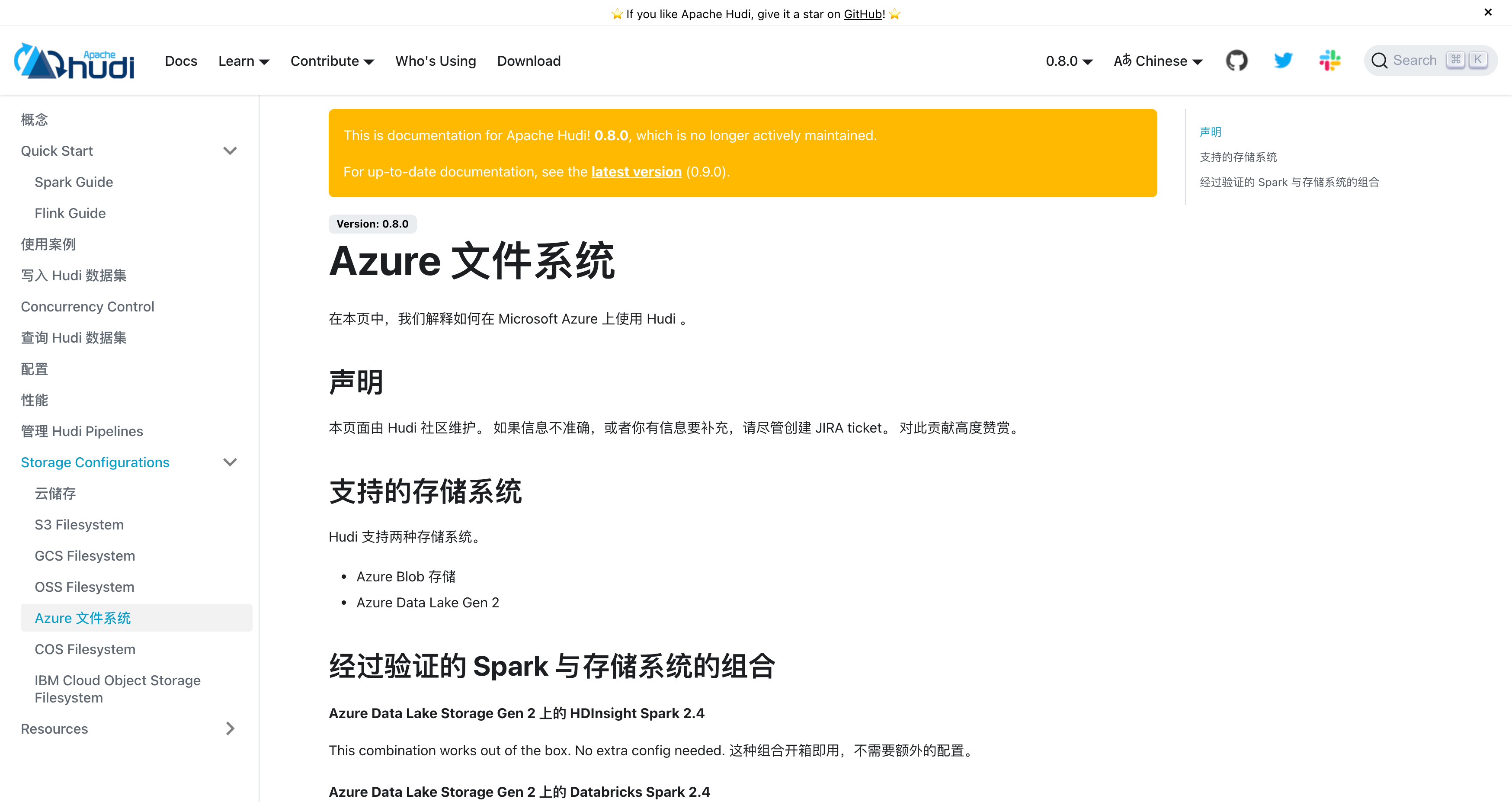This screenshot has width=1512, height=802.
Task: Click into the Search field
Action: 1415,61
